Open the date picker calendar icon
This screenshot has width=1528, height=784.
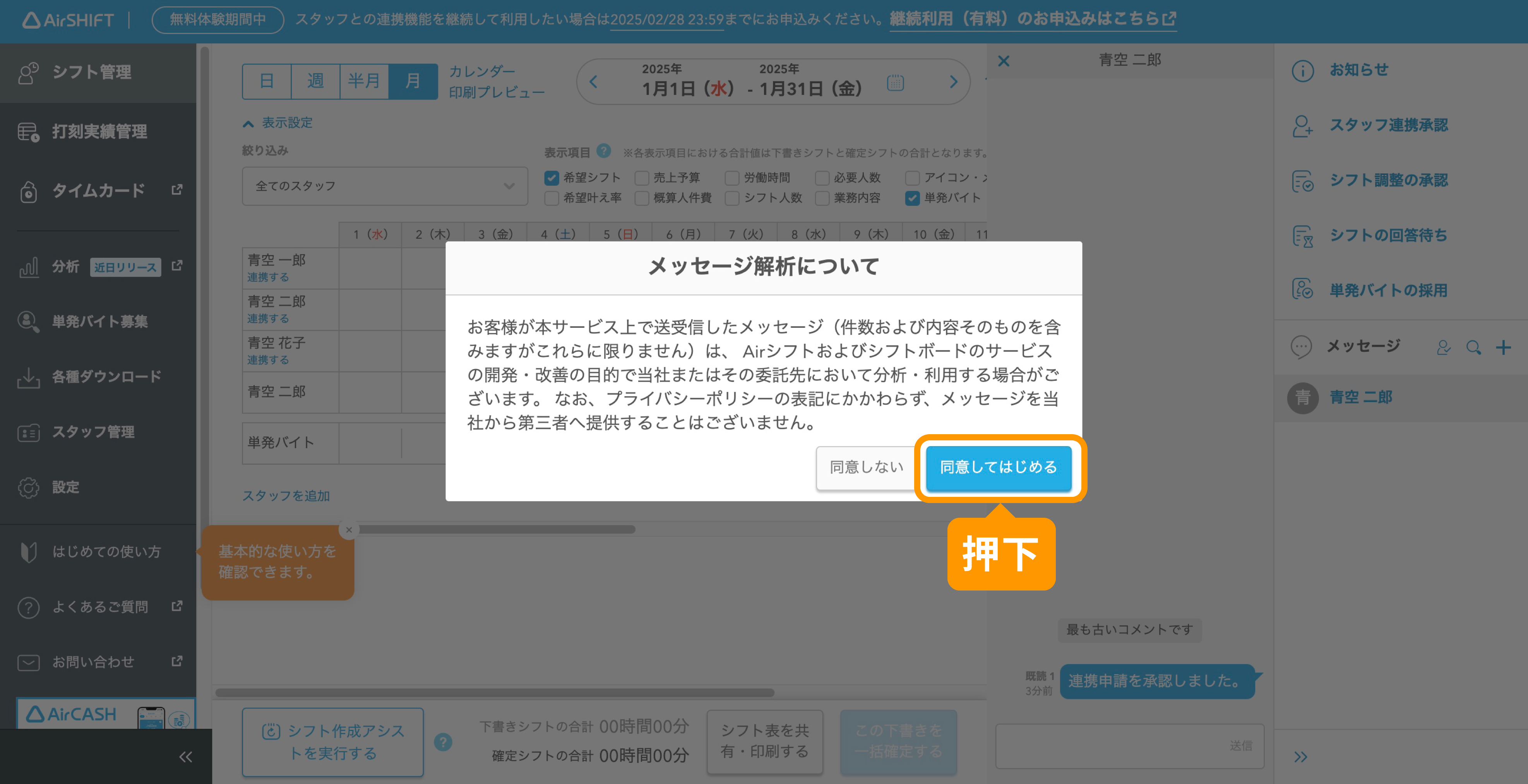coord(895,83)
